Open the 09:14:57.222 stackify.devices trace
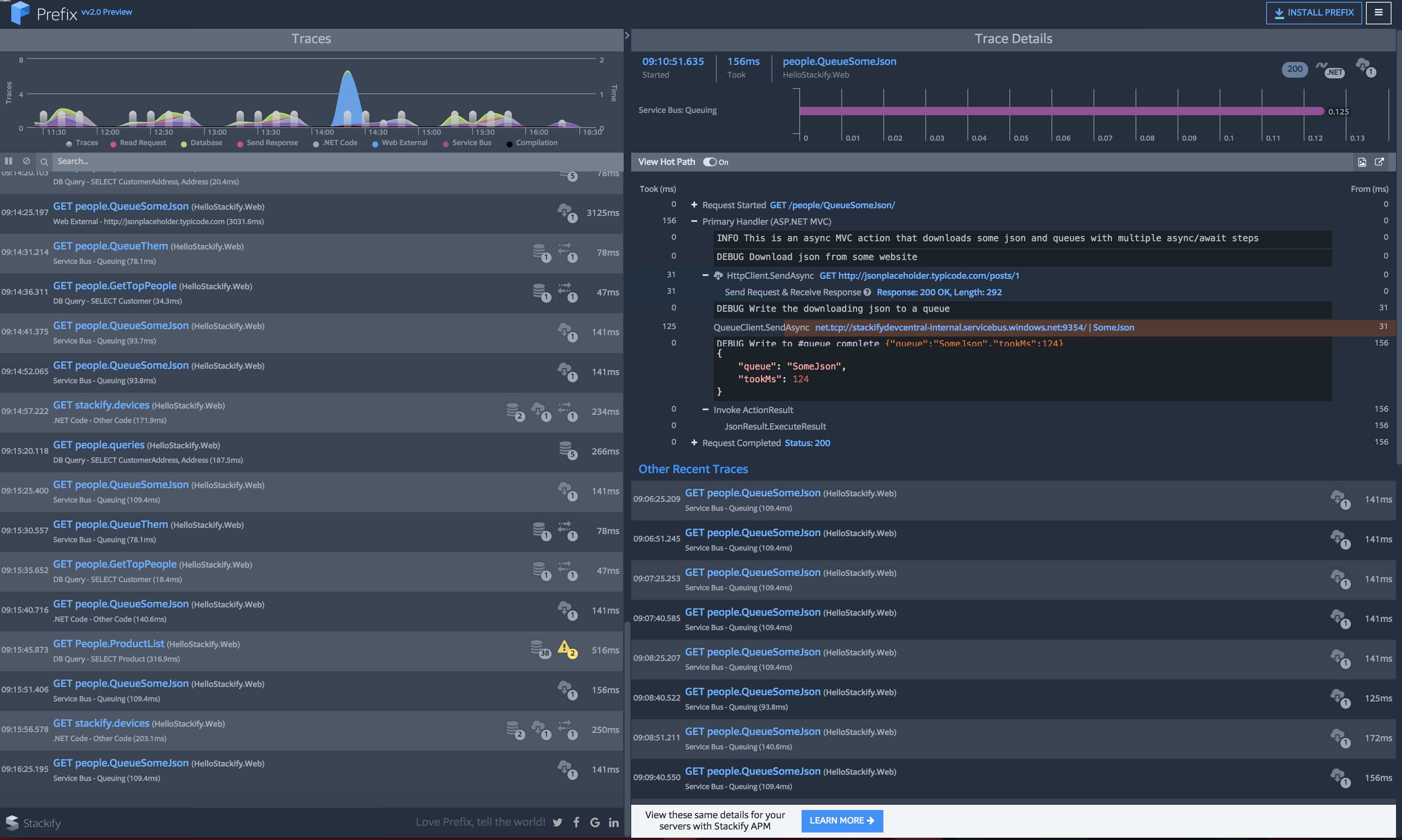Screen dimensions: 1402x840 (x=311, y=412)
